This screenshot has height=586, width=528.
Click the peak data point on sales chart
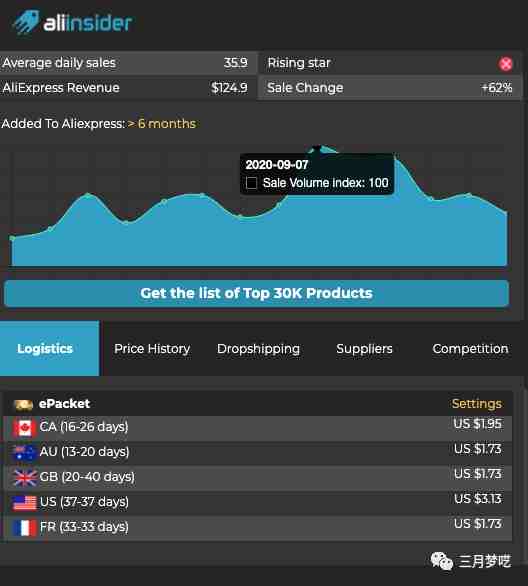pos(317,148)
